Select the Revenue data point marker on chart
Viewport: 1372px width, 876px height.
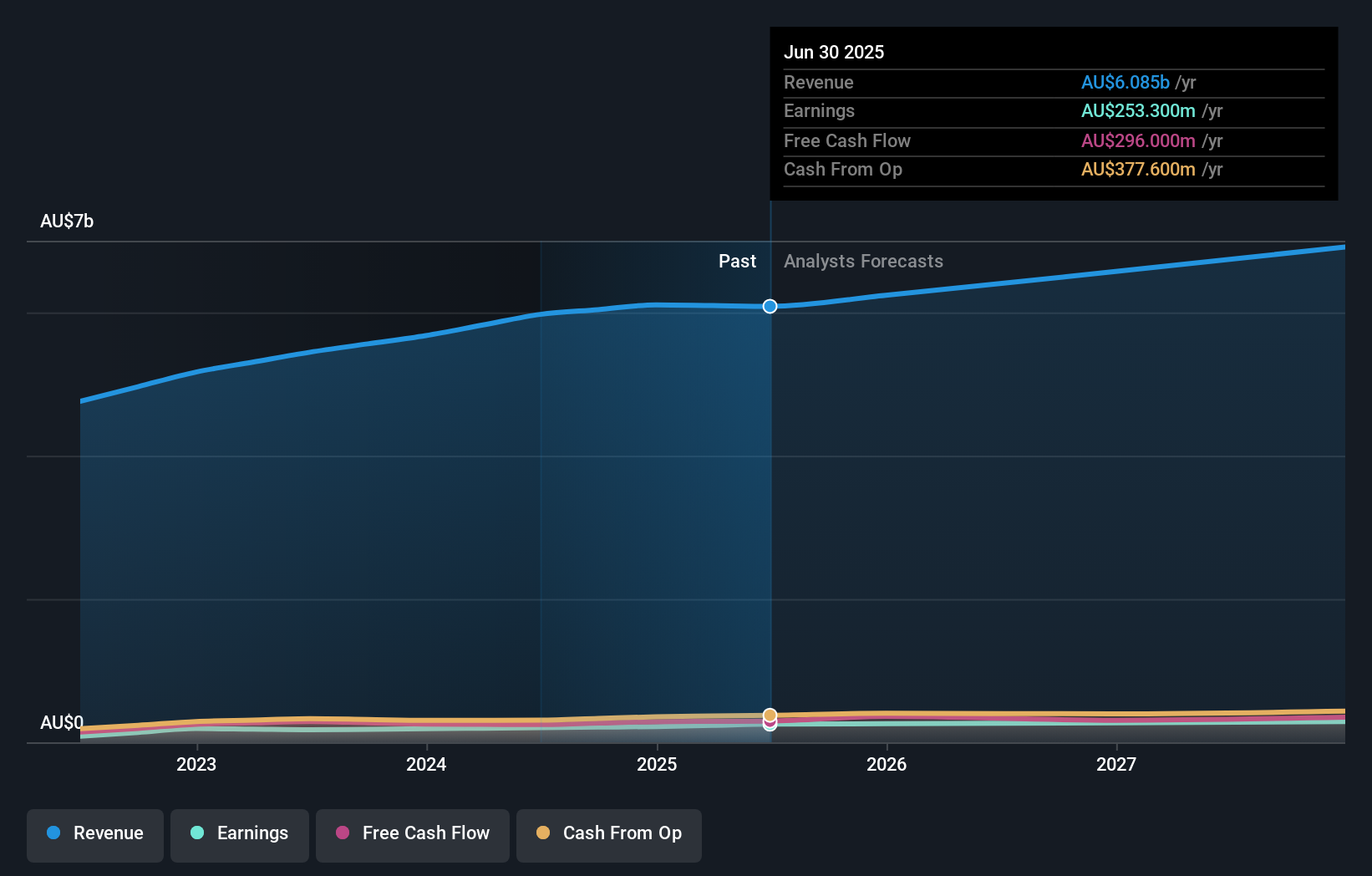coord(770,306)
